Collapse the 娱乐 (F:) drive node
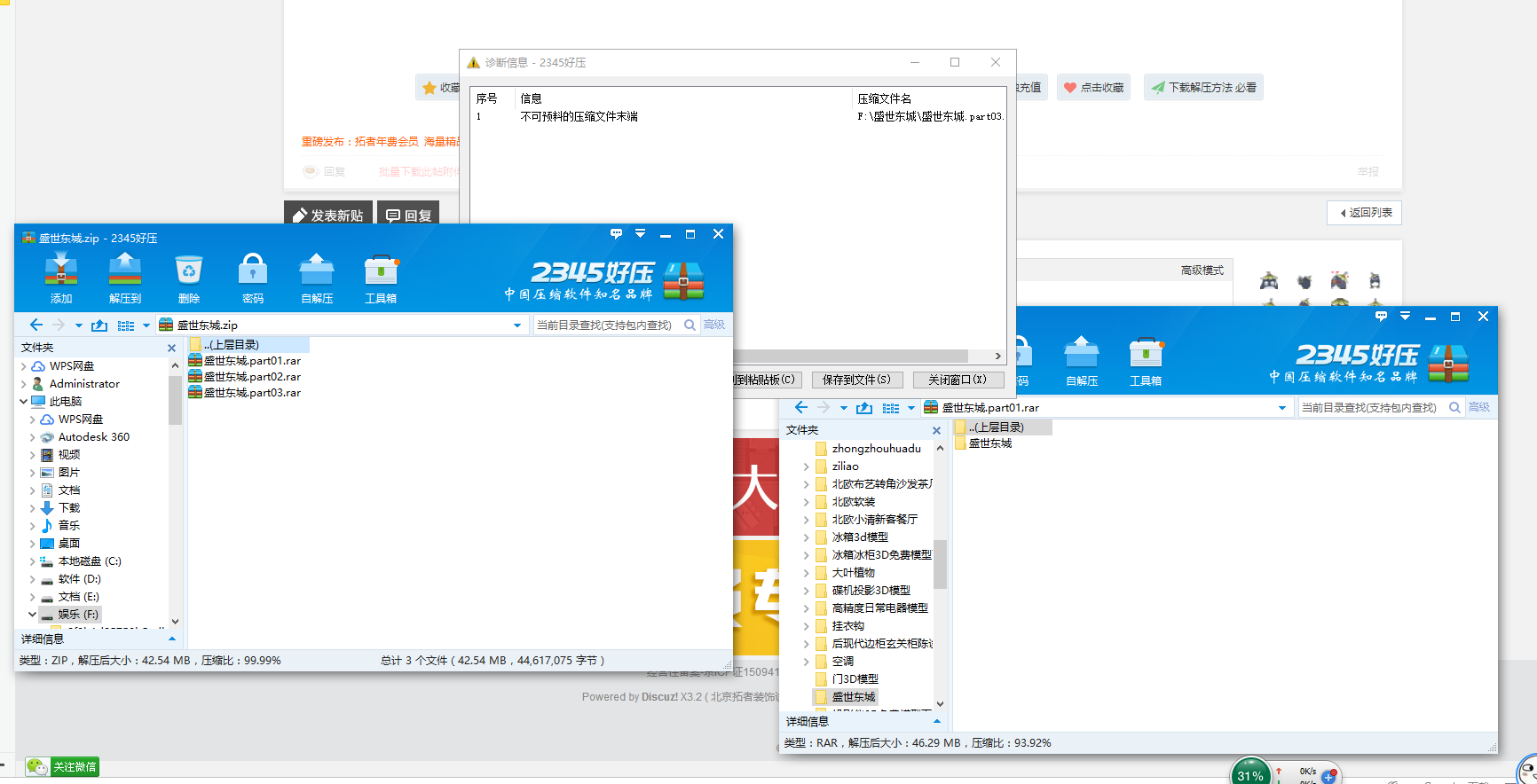Screen dimensions: 1537x784 (33, 615)
